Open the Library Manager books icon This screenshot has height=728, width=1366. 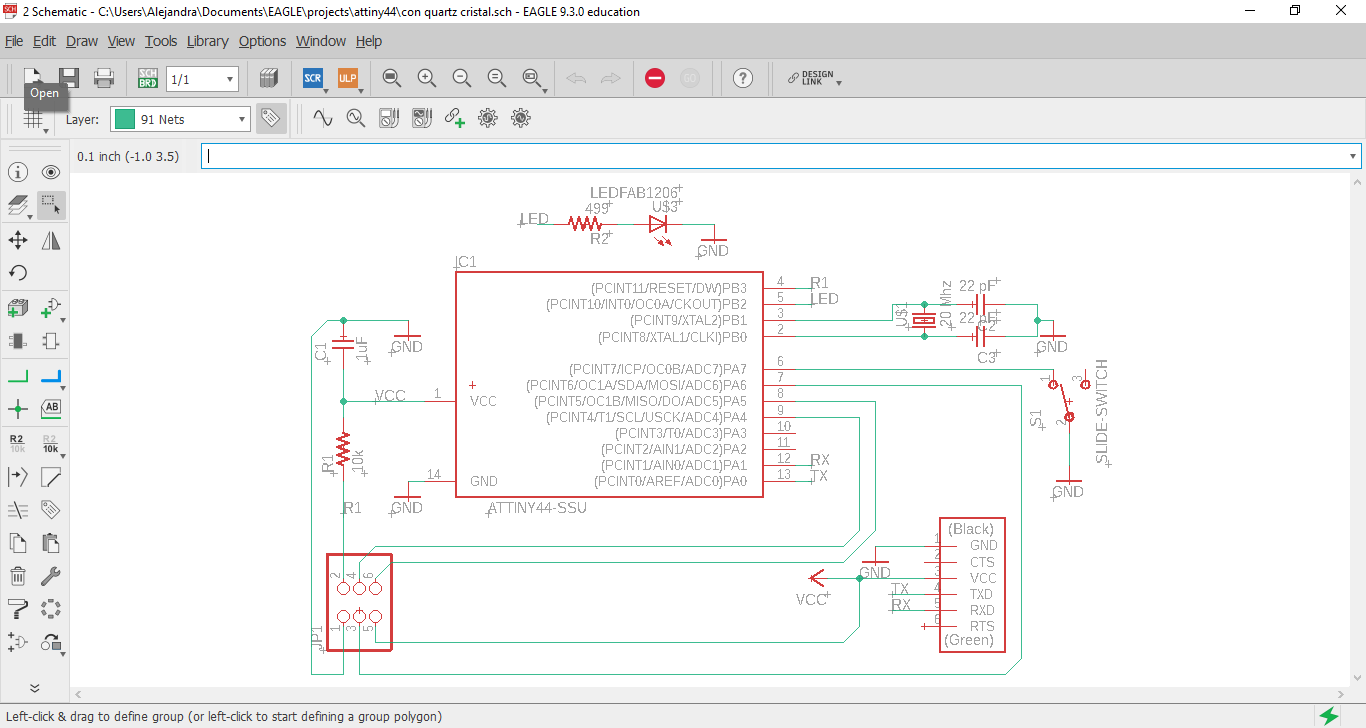coord(268,77)
